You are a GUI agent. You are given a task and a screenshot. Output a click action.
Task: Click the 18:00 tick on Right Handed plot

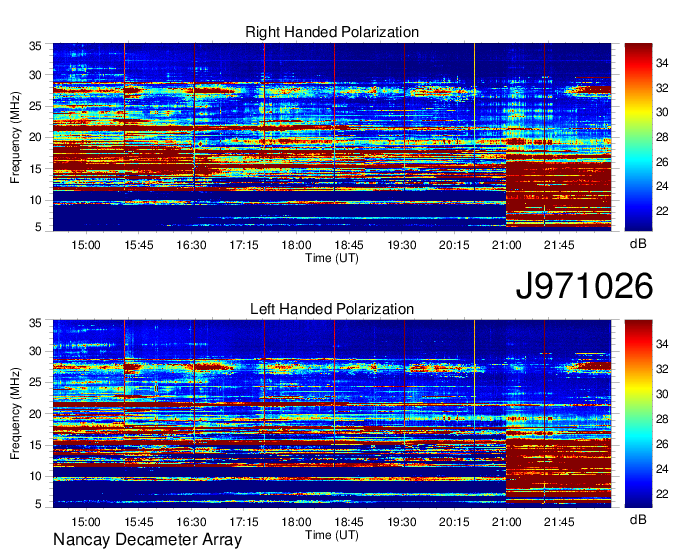coord(296,245)
